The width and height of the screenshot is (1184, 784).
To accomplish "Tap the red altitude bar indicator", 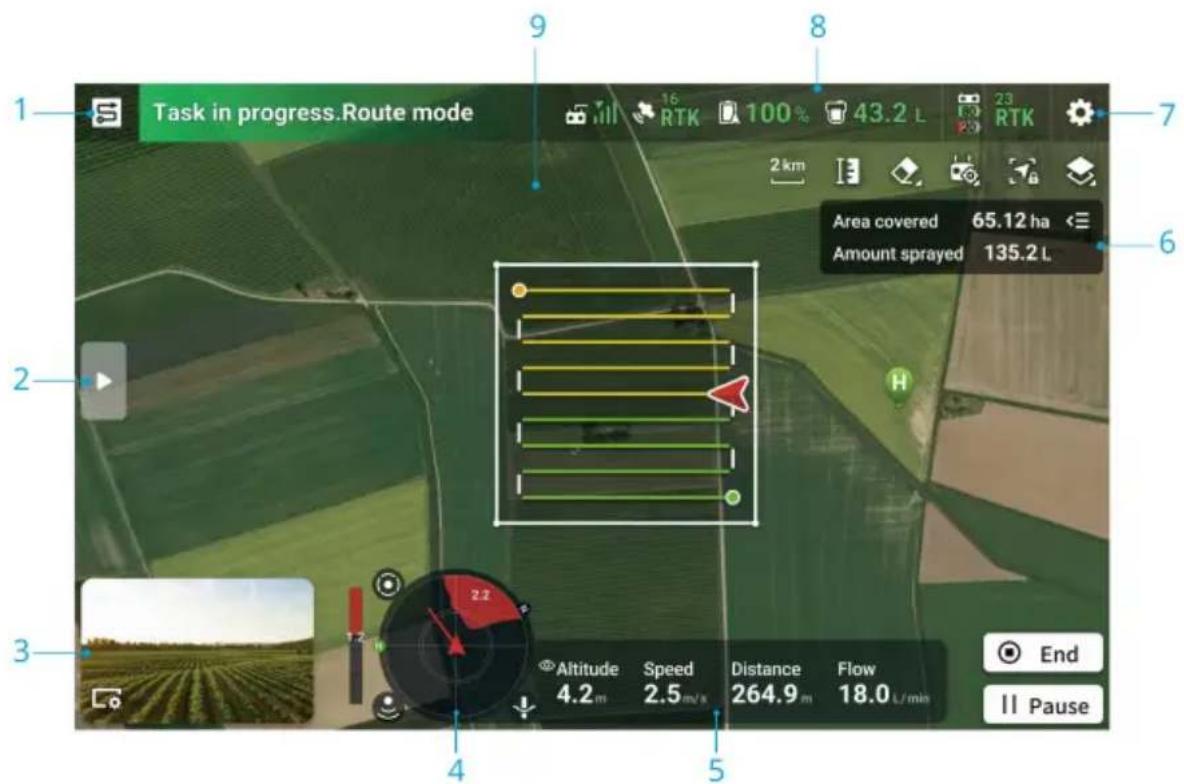I will (355, 645).
